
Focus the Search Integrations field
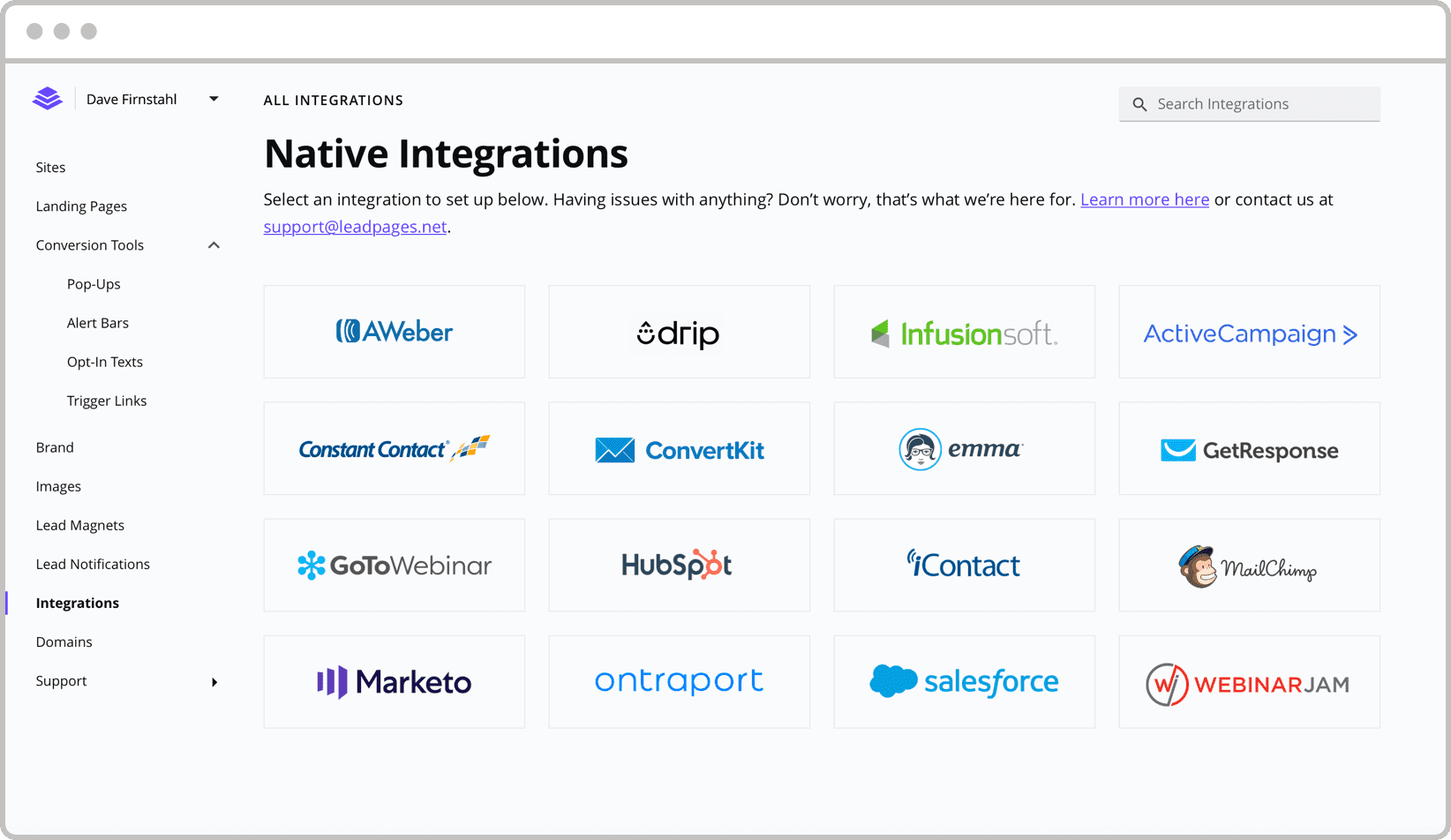pyautogui.click(x=1262, y=104)
